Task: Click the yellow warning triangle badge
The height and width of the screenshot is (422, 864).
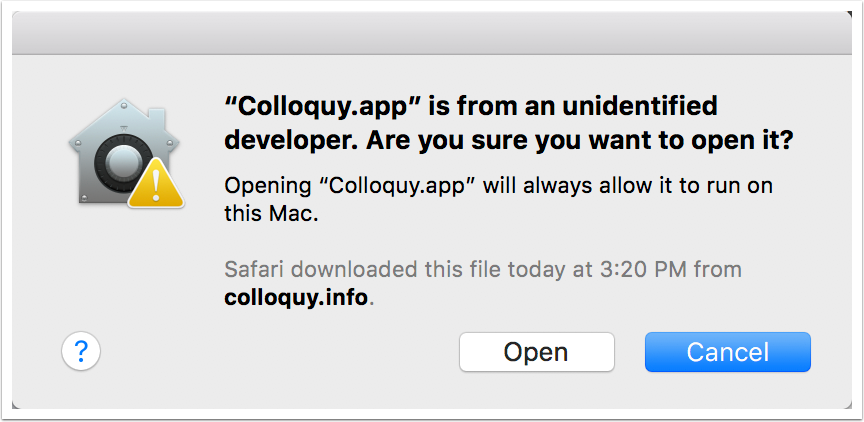Action: tap(156, 183)
